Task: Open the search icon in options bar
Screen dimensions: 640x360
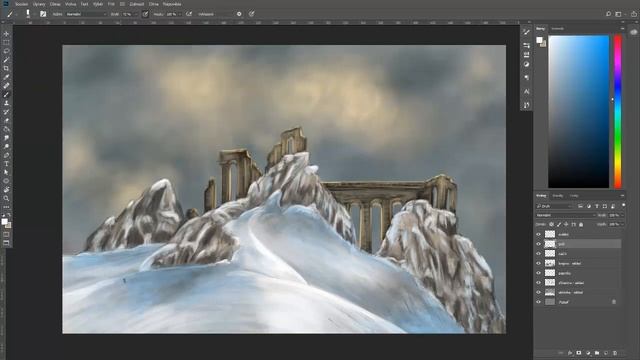Action: click(608, 14)
